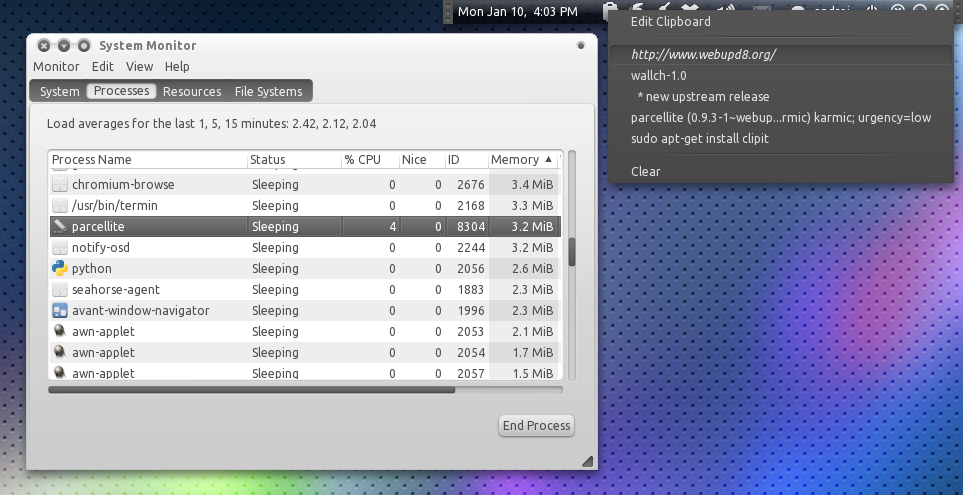Click the load averages text line
The width and height of the screenshot is (963, 495).
[x=211, y=123]
